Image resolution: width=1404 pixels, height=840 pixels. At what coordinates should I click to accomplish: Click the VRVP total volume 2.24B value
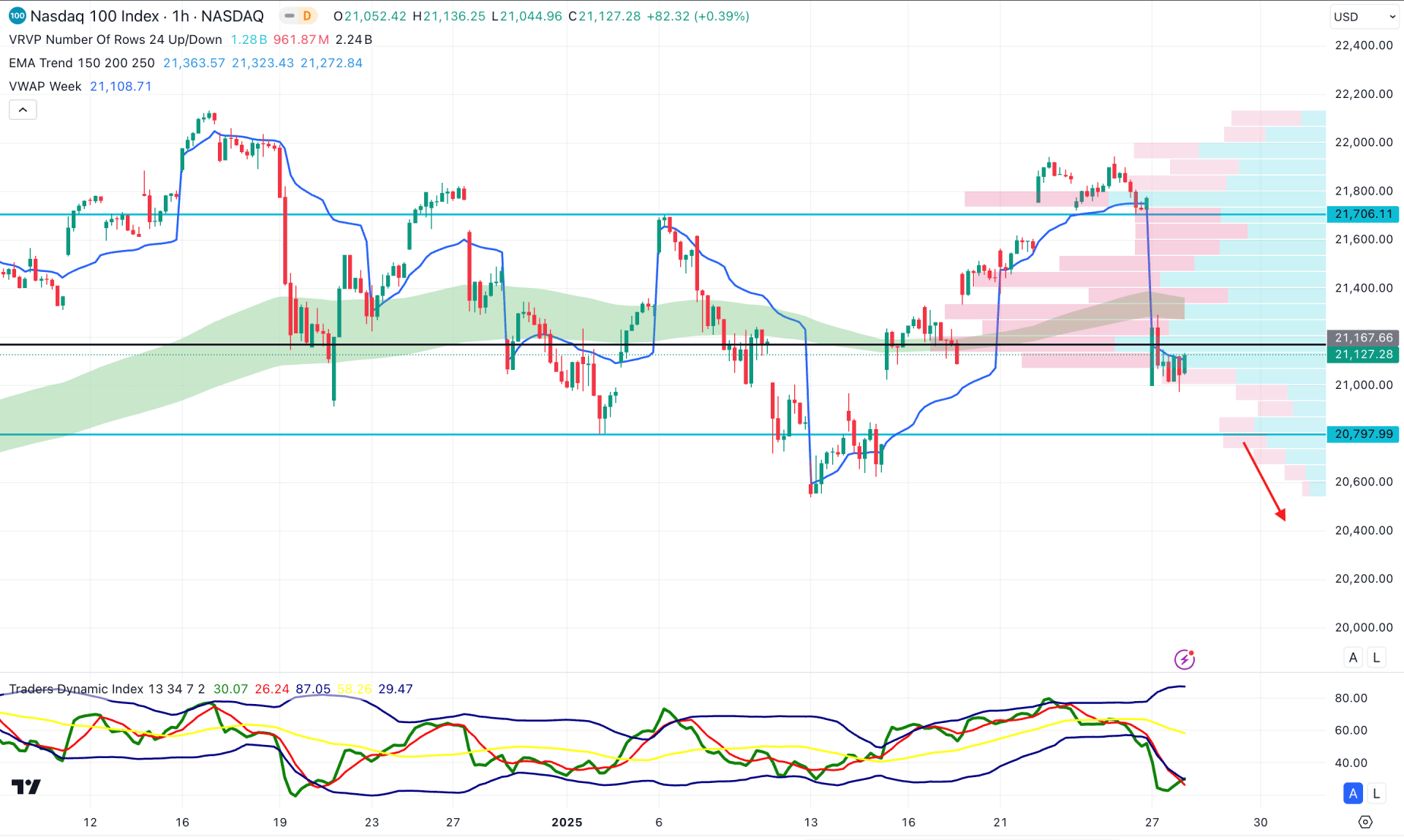pos(354,39)
